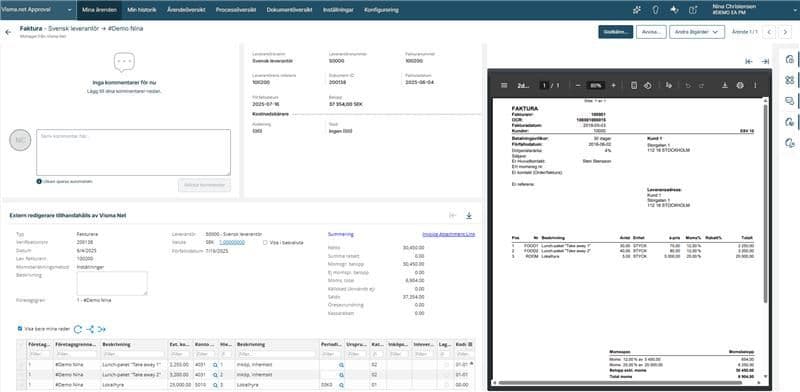Click the rocket icon in the top bar
The height and width of the screenshot is (392, 800).
656,9
